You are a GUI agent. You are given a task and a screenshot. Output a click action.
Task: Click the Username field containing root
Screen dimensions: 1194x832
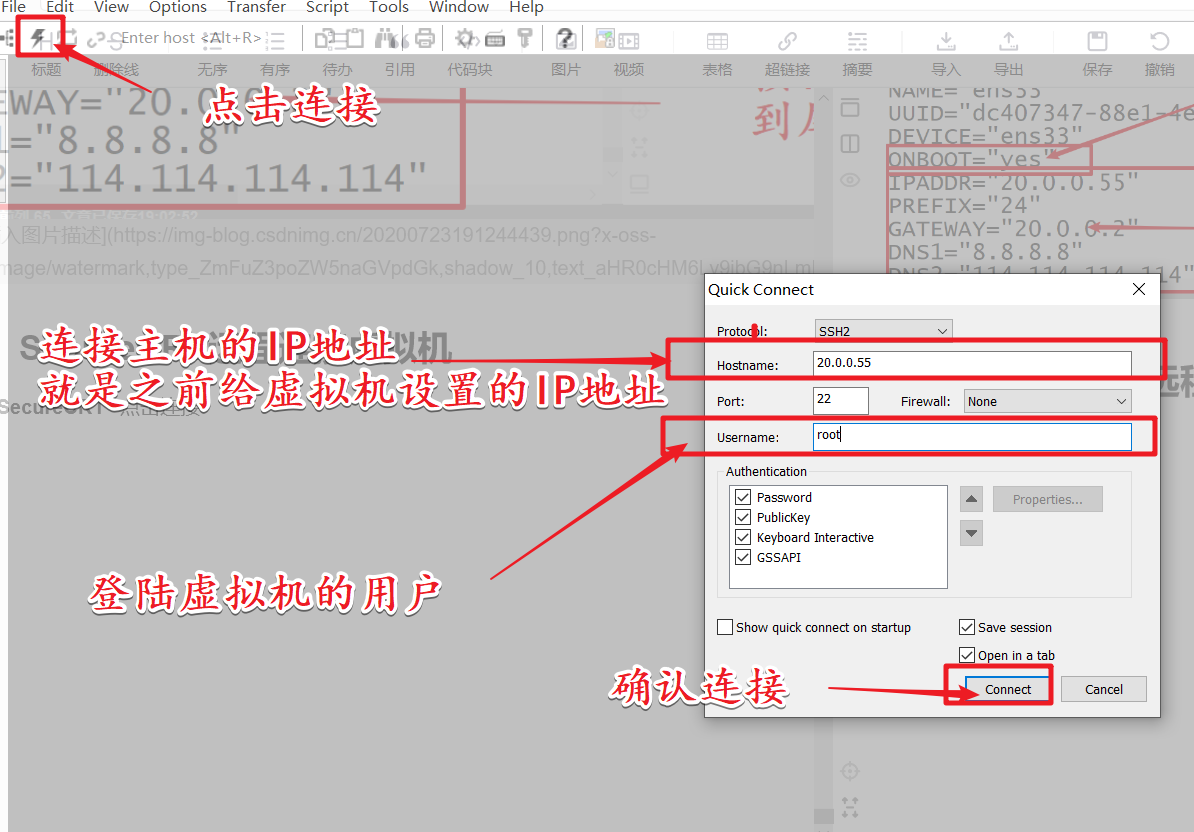(972, 436)
